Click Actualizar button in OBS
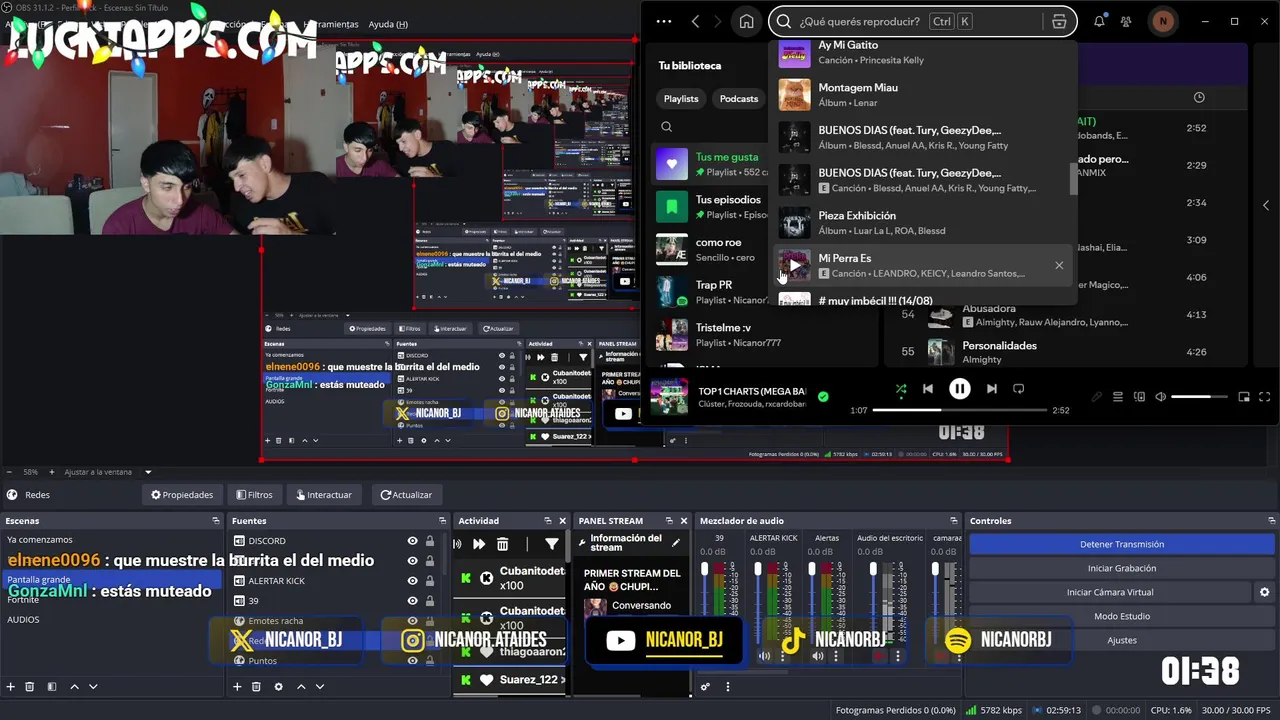 [x=406, y=495]
